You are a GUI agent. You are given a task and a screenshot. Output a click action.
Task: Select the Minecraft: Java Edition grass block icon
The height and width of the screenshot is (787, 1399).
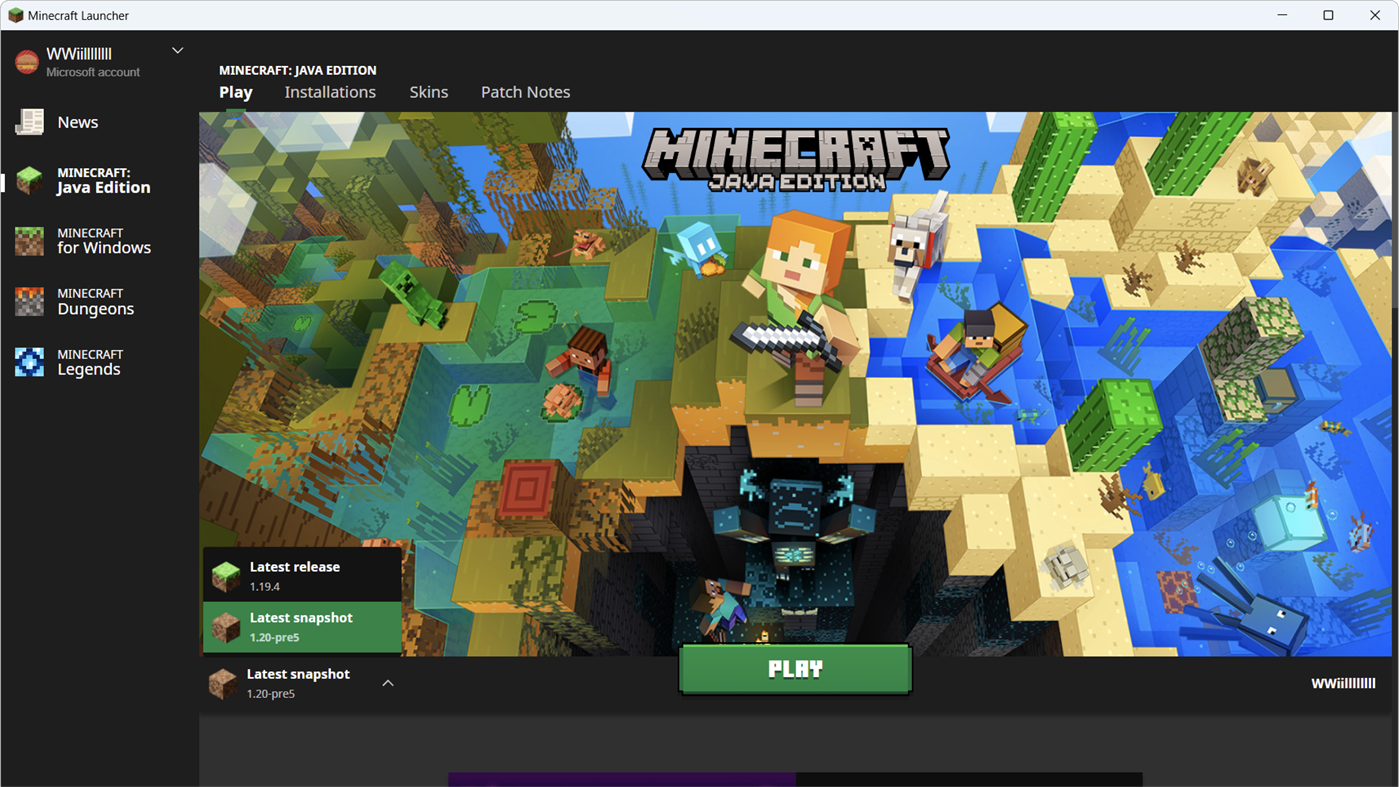point(28,180)
